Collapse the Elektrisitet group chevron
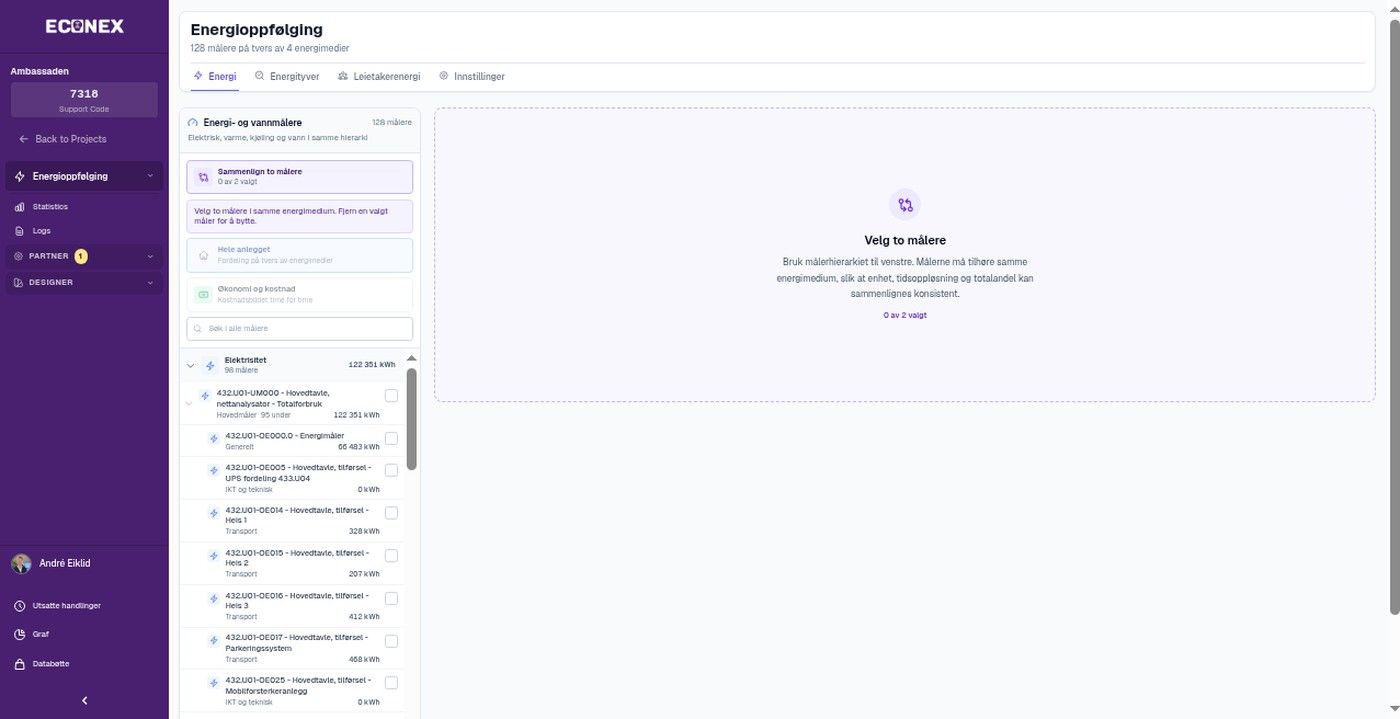Screen dimensions: 1400x719 click(190, 366)
